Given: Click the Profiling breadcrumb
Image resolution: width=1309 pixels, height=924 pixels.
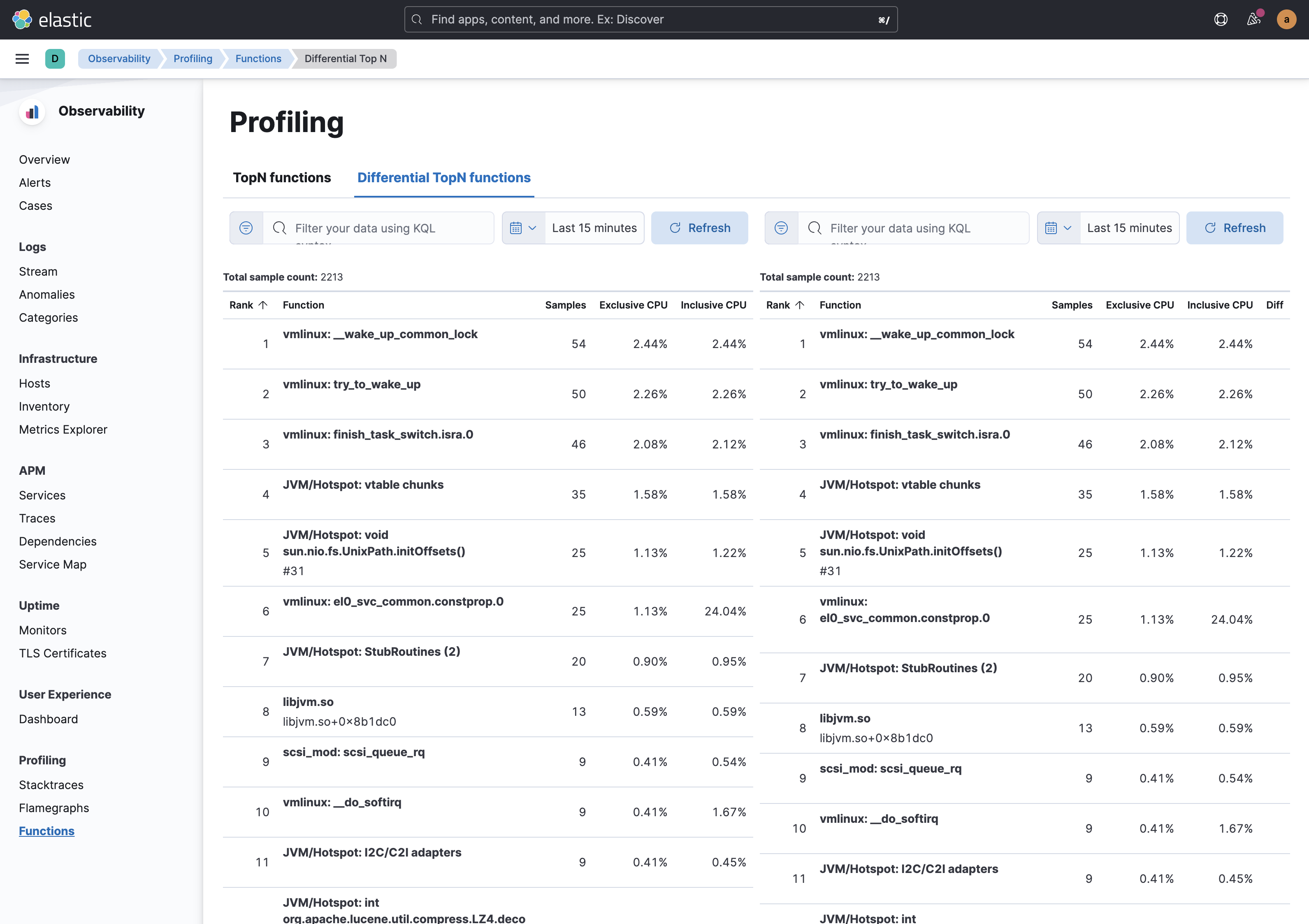Looking at the screenshot, I should pyautogui.click(x=193, y=59).
